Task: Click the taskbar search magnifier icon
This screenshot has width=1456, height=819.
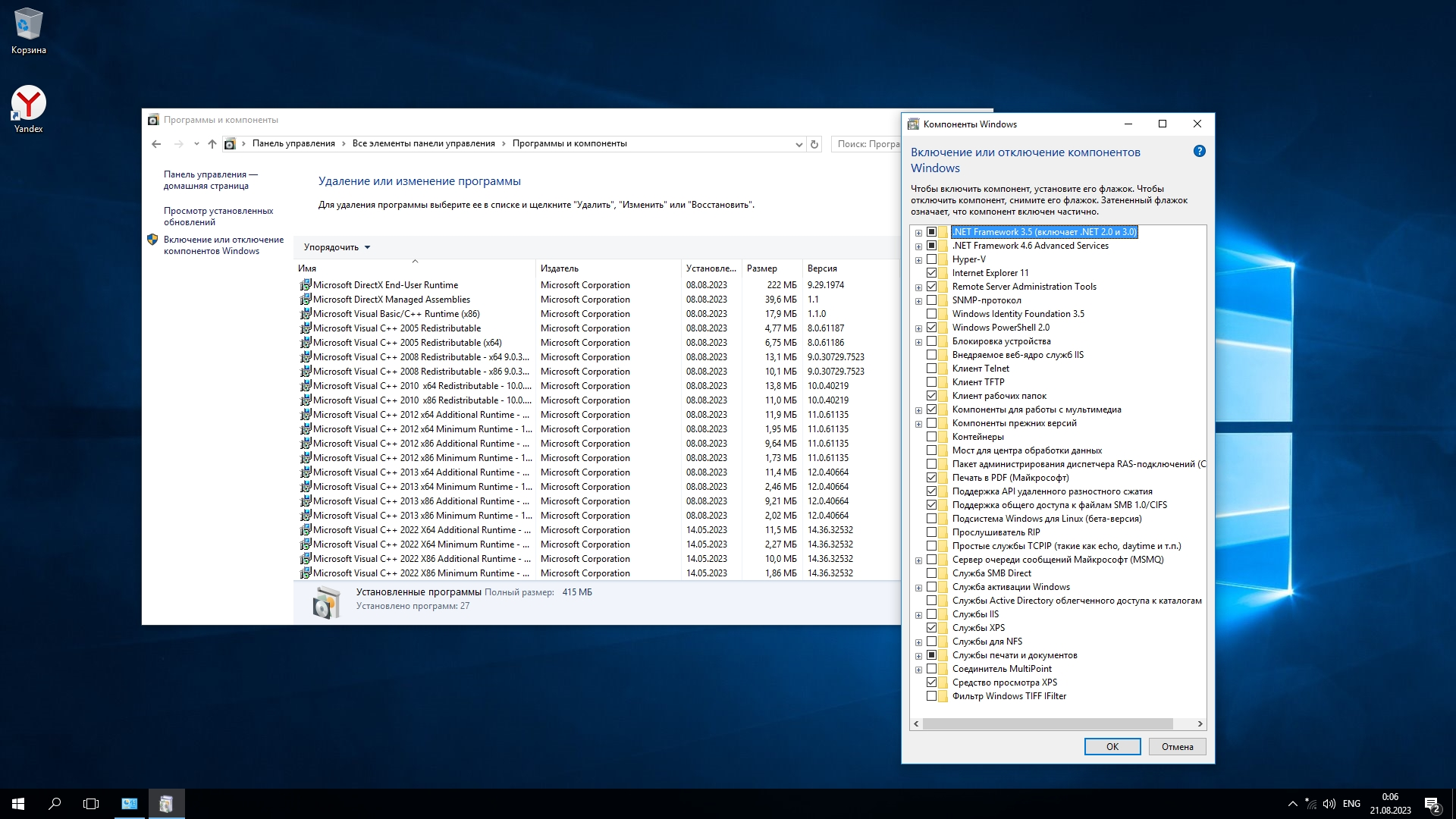Action: 55,803
